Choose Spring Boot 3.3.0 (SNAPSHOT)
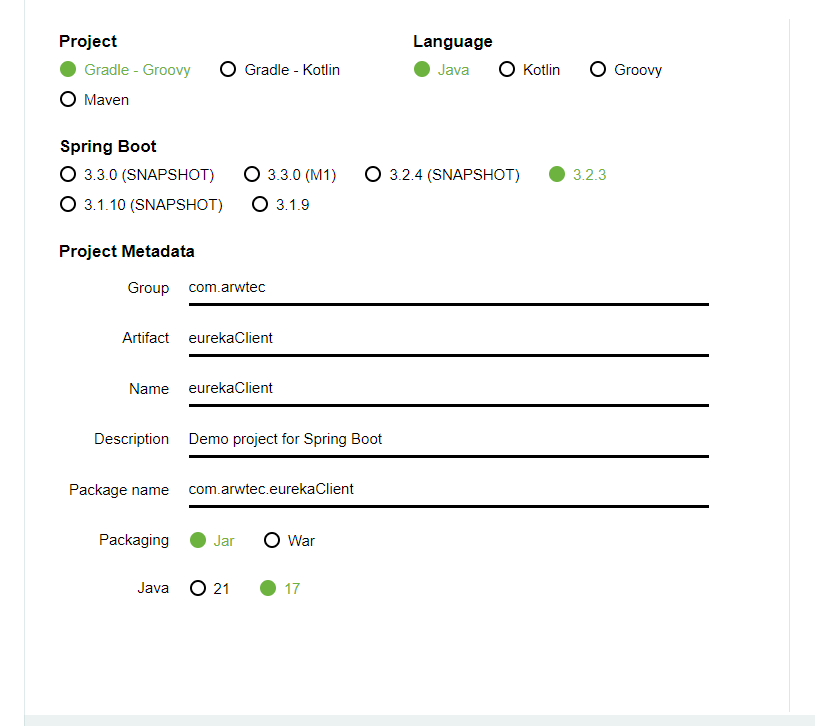This screenshot has height=726, width=815. pos(68,175)
